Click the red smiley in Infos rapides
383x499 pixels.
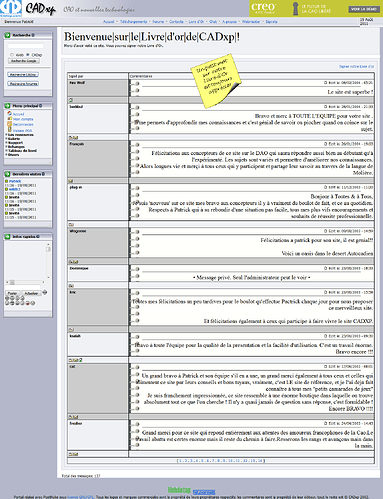pyautogui.click(x=28, y=303)
